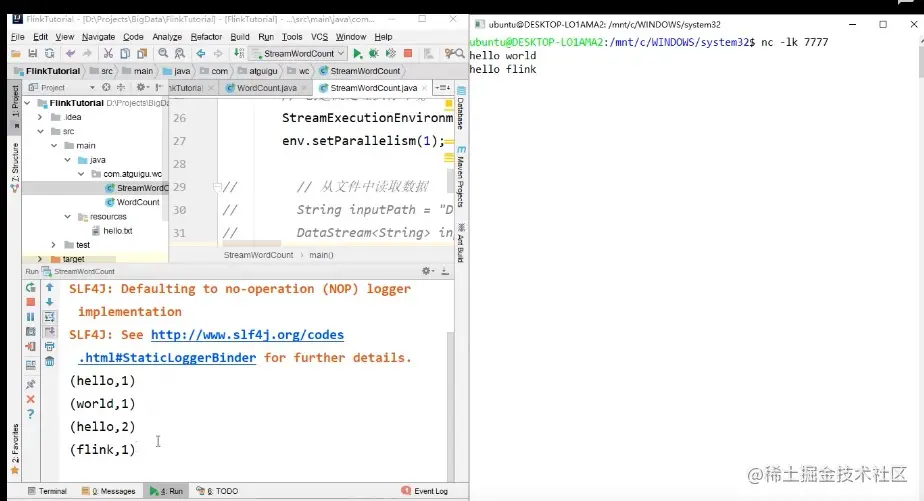Click the Down the stack trace arrow
Screen dimensions: 924x501
pyautogui.click(x=50, y=302)
